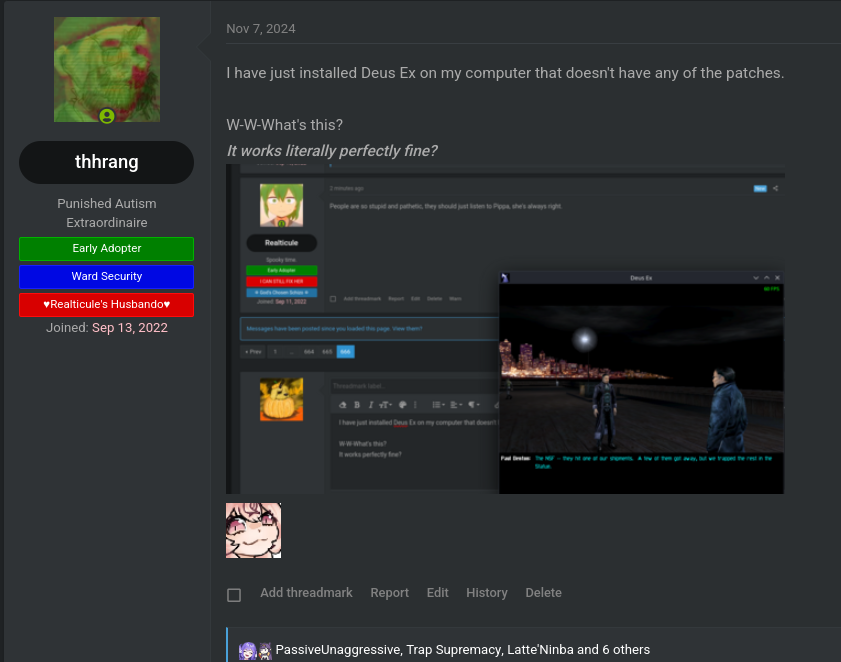Image resolution: width=841 pixels, height=662 pixels.
Task: Select the Early Adopter badge
Action: click(107, 248)
